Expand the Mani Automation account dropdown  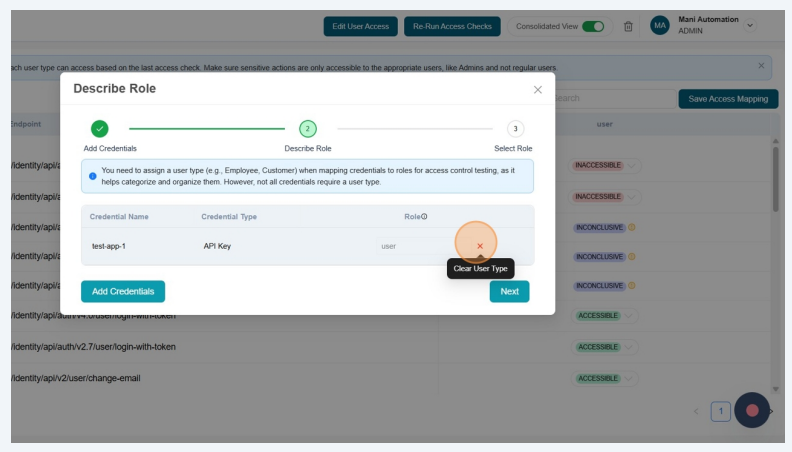(751, 25)
